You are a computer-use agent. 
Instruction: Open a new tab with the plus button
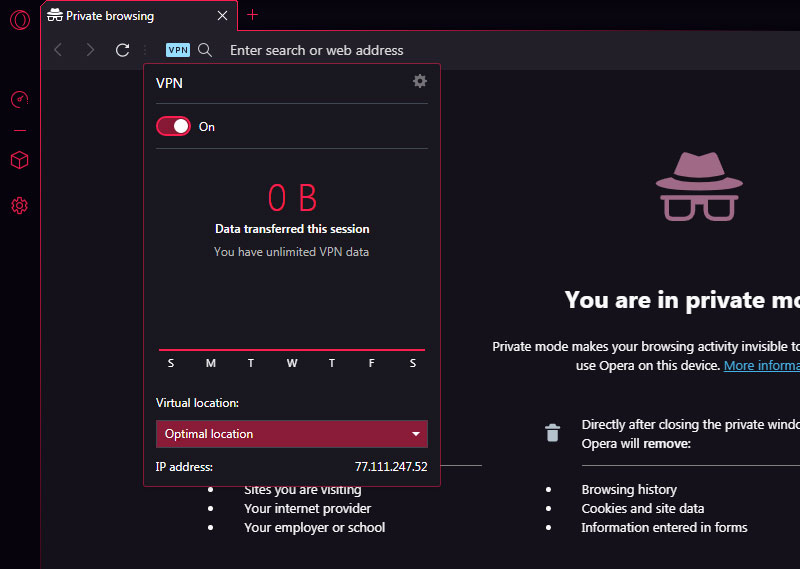[x=253, y=15]
